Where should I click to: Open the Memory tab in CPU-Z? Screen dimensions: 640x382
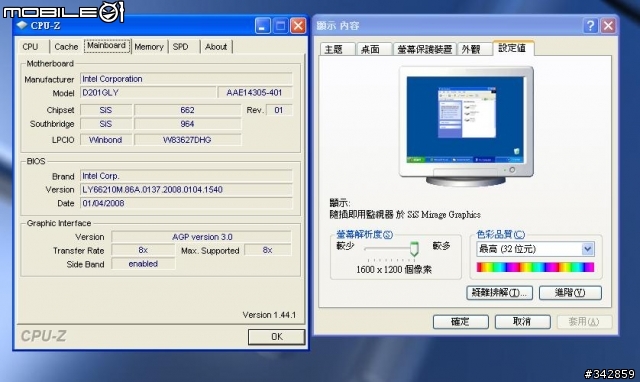tap(149, 47)
